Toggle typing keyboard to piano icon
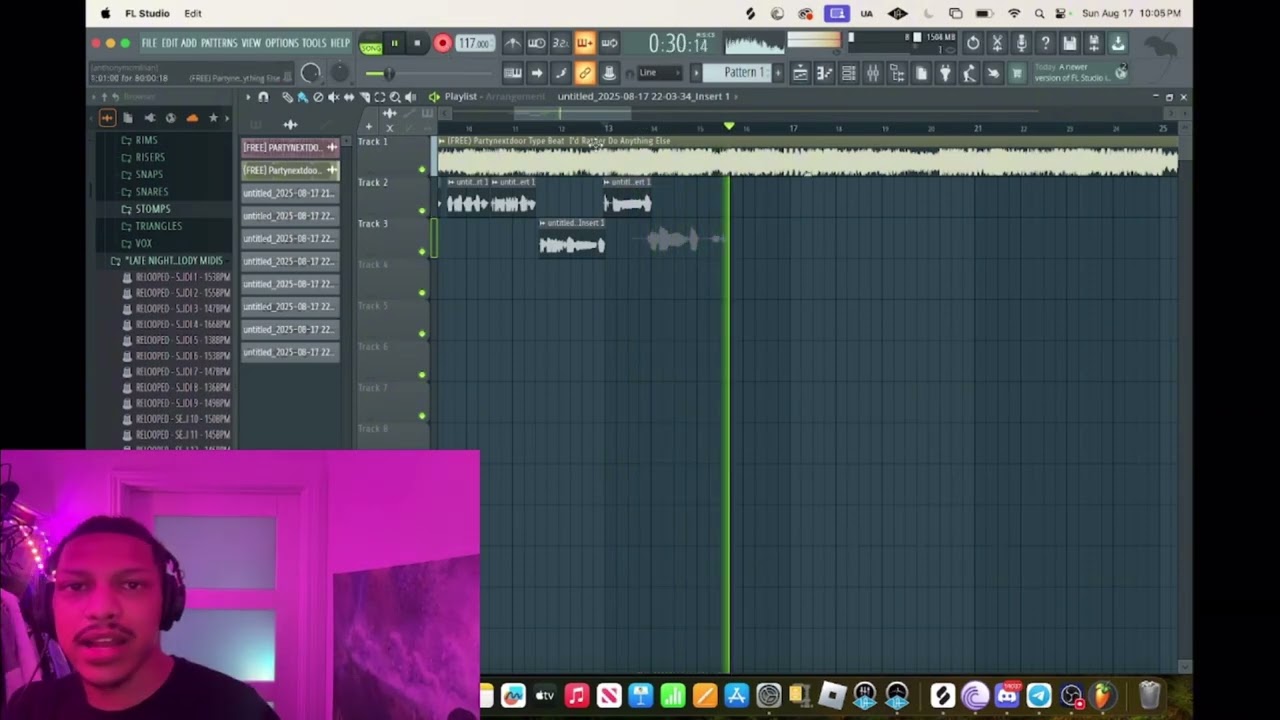Viewport: 1280px width, 720px height. coord(512,73)
